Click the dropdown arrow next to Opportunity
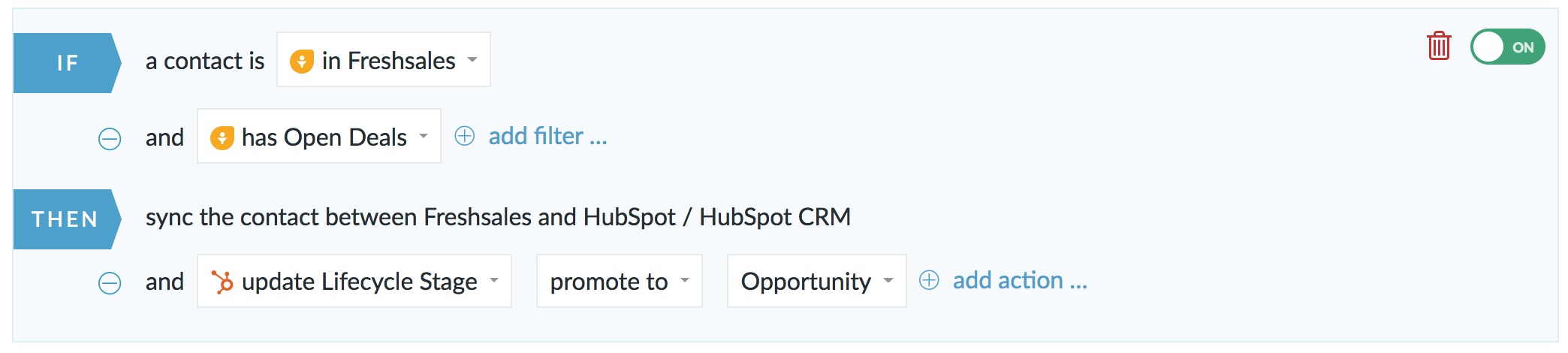 888,281
